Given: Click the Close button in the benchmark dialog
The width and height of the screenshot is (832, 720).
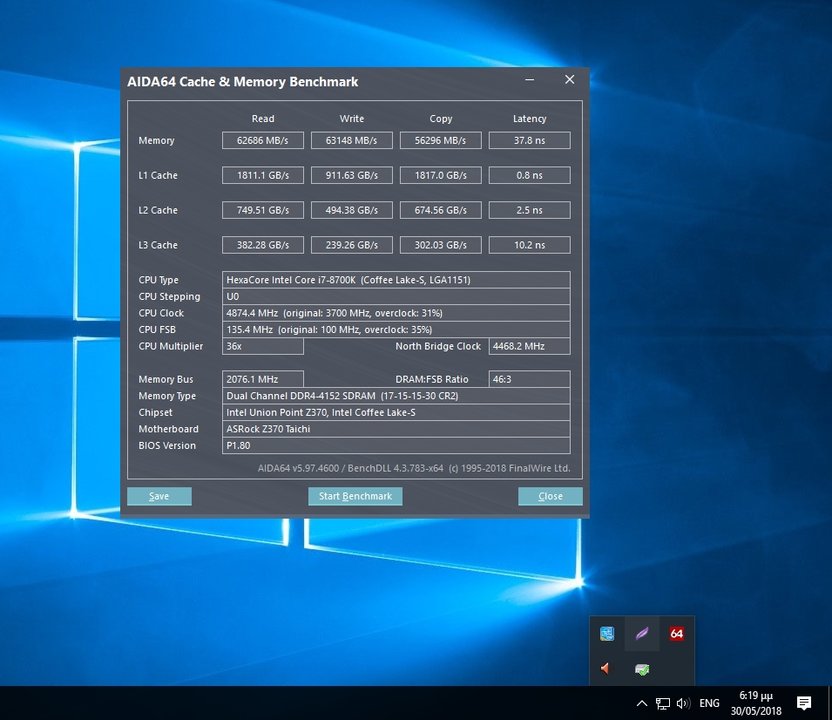Looking at the screenshot, I should (550, 496).
